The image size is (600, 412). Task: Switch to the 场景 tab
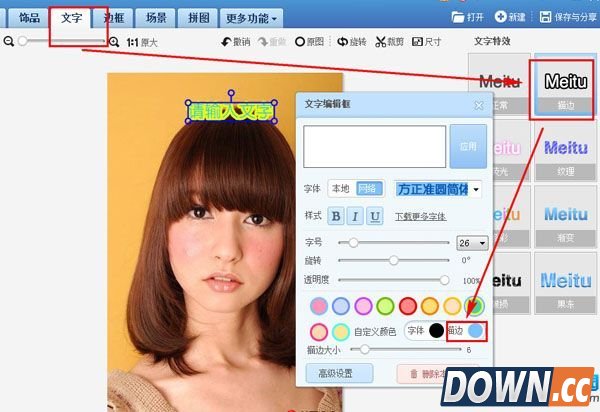[156, 17]
